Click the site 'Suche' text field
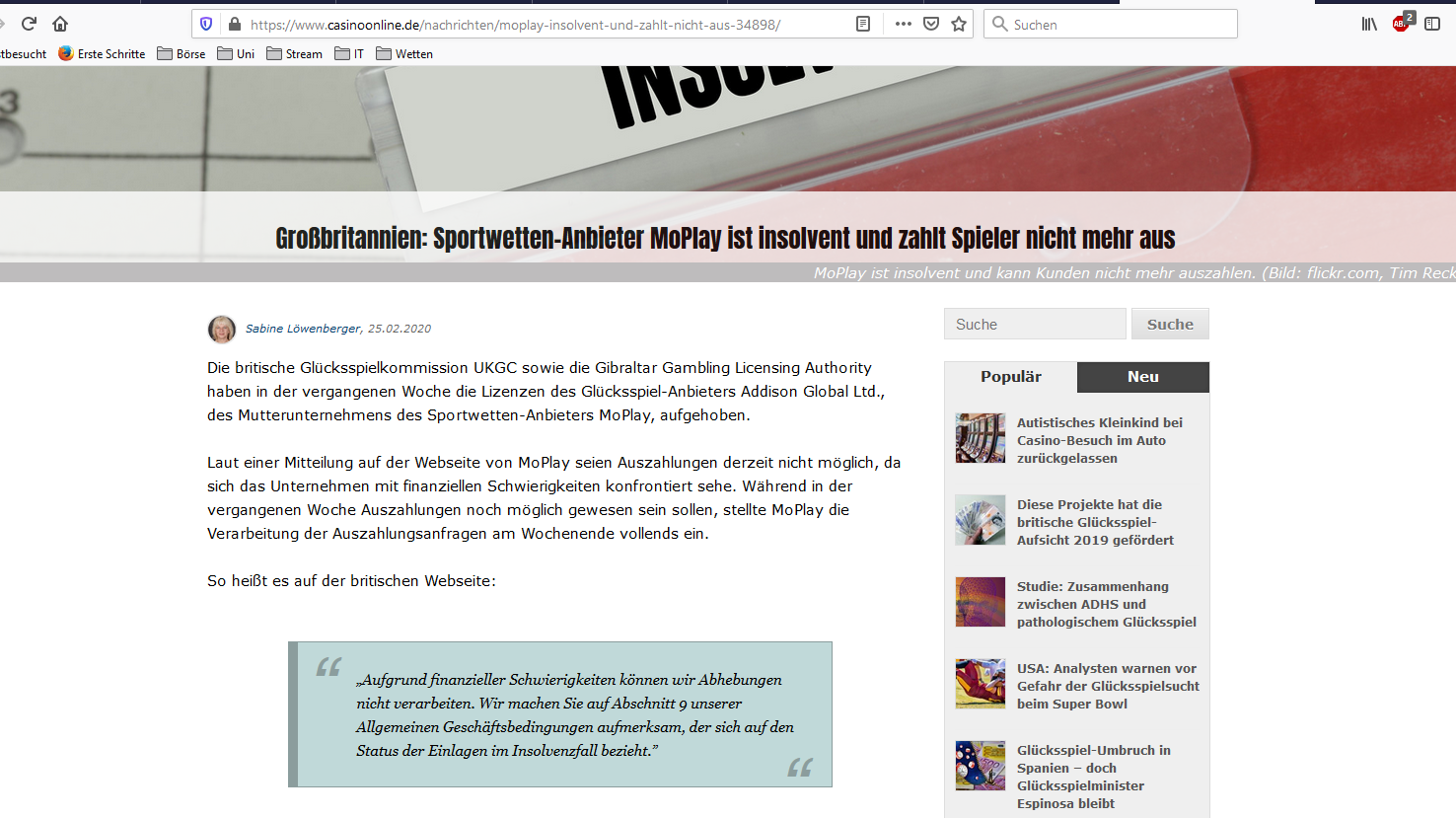The height and width of the screenshot is (818, 1456). tap(1035, 324)
